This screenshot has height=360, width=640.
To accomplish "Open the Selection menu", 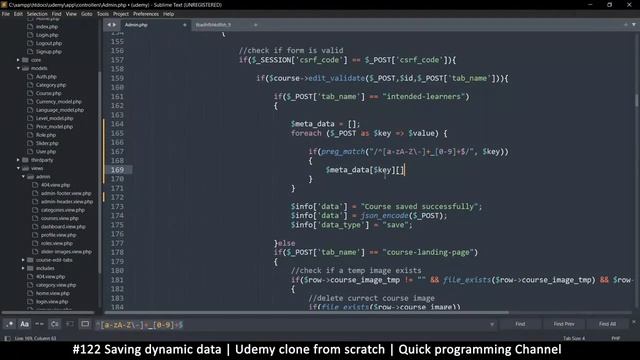I will [37, 14].
